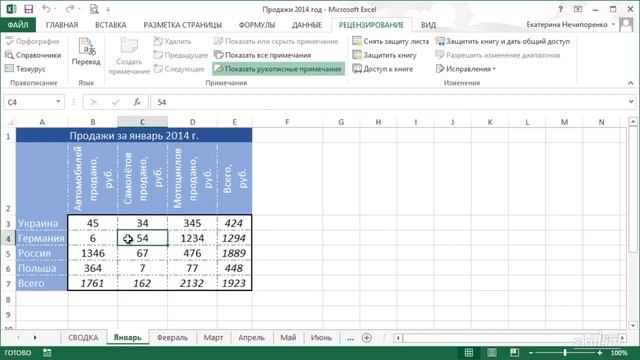Screen dimensions: 640x360
Task: Switch to Page Layout view in status bar
Action: click(x=492, y=353)
